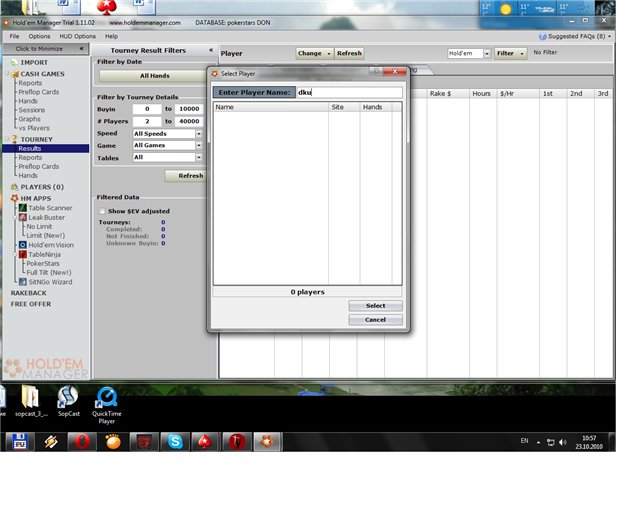The width and height of the screenshot is (640, 512).
Task: Open Skype from the taskbar
Action: [x=175, y=442]
